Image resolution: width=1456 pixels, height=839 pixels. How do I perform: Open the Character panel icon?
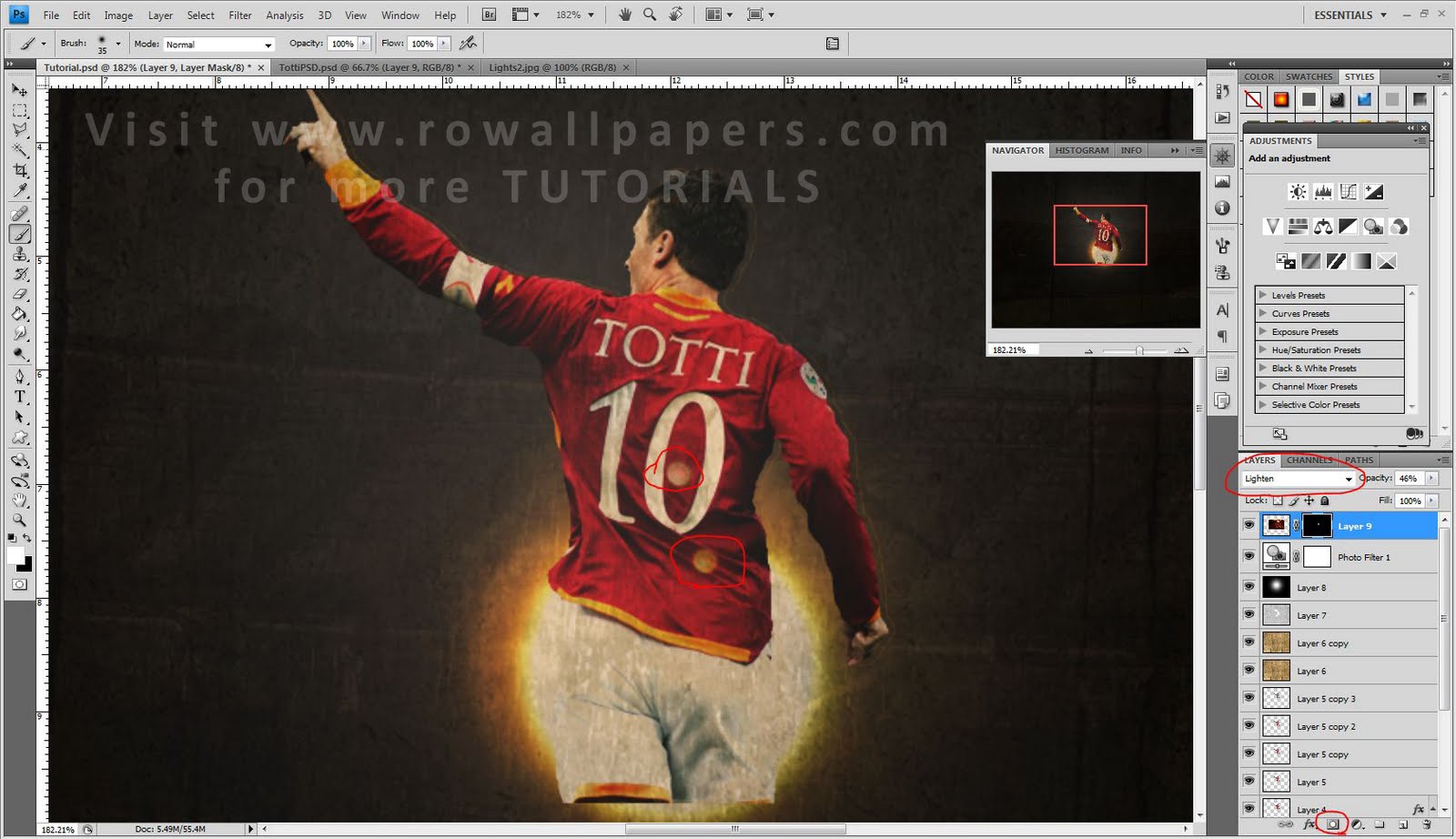(1222, 310)
